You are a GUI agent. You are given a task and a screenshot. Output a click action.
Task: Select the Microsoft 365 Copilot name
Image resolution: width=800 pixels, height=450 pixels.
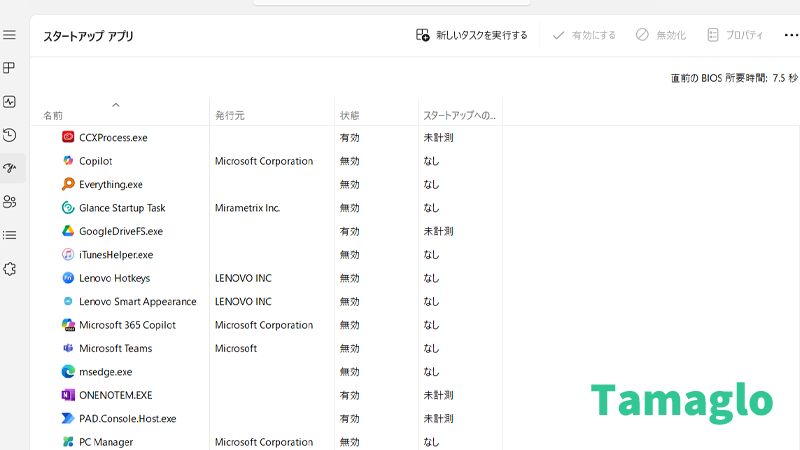(x=127, y=326)
